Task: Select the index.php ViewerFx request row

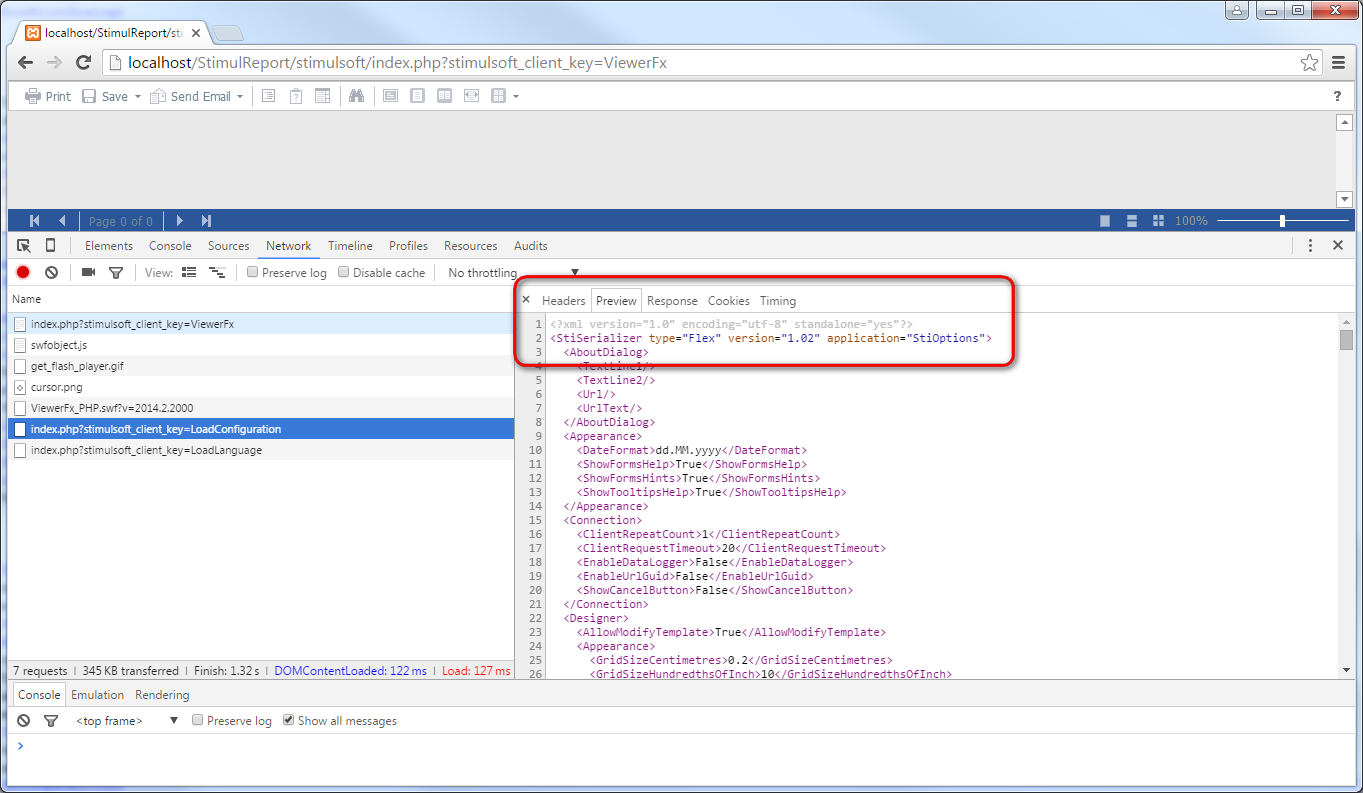Action: tap(261, 324)
